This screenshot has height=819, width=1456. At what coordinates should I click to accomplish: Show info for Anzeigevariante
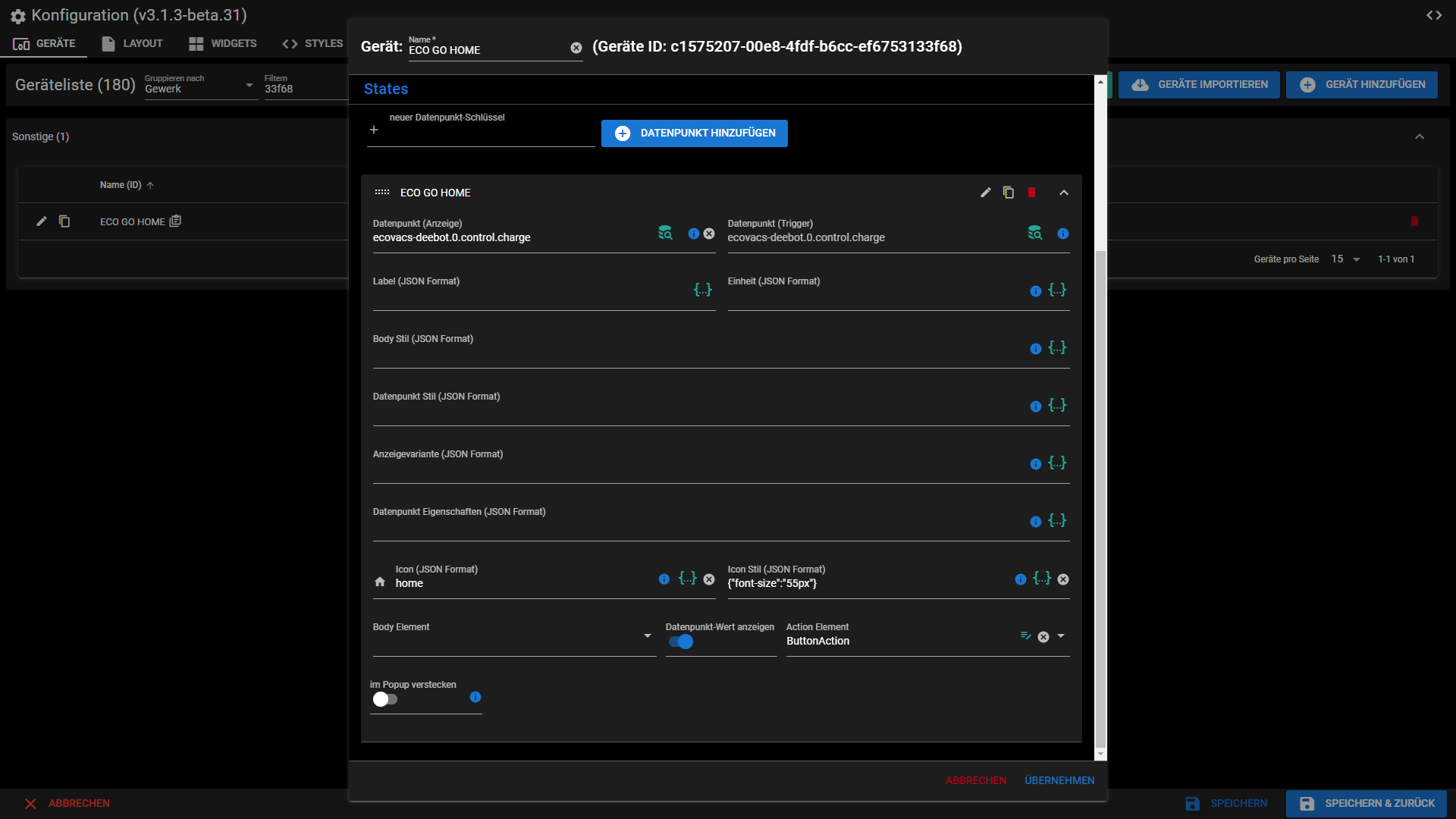point(1035,464)
